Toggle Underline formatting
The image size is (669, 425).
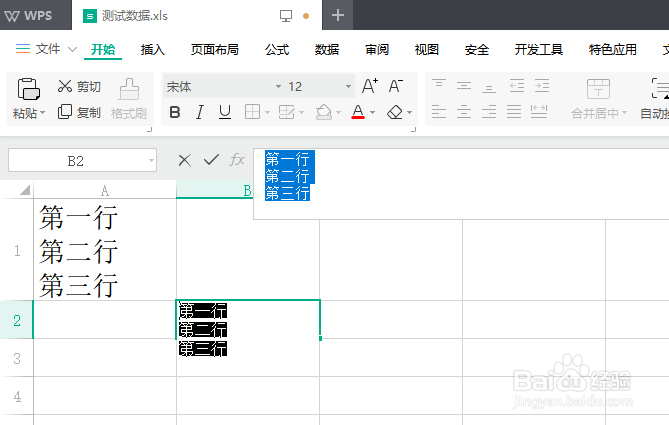click(x=225, y=112)
